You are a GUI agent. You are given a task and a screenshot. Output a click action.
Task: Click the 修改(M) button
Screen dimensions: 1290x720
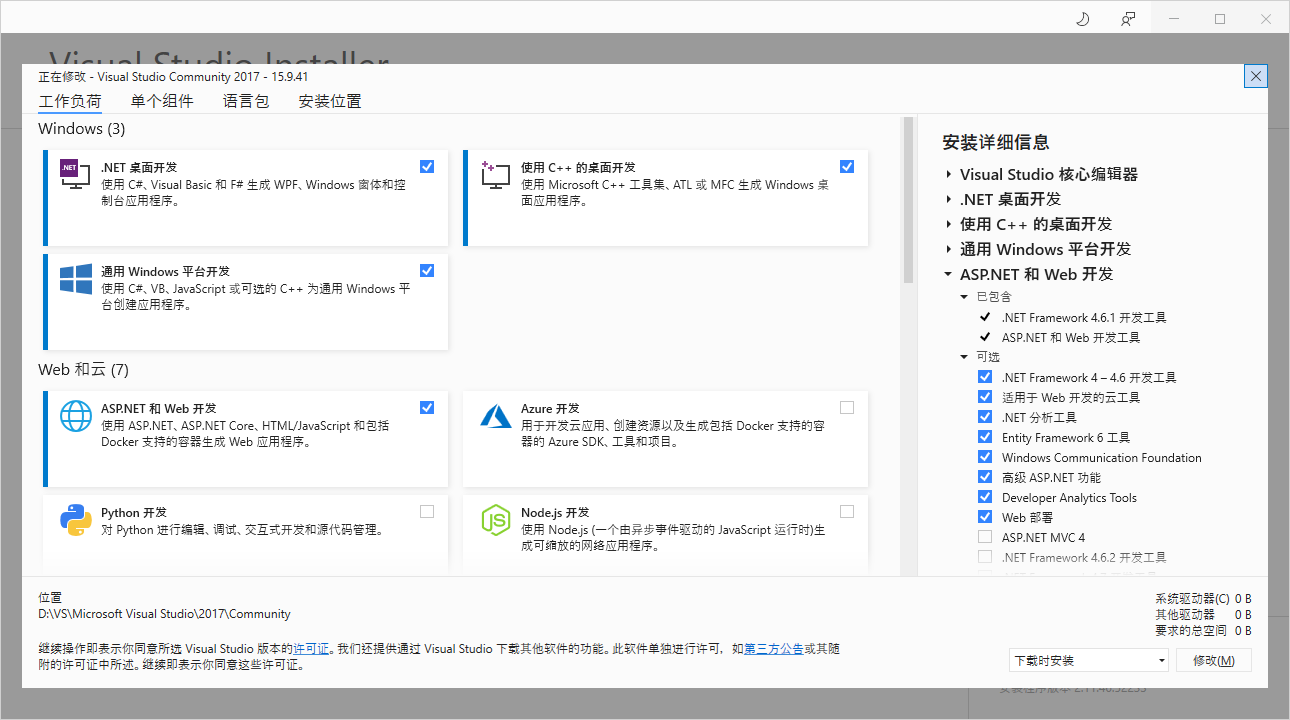(x=1213, y=661)
